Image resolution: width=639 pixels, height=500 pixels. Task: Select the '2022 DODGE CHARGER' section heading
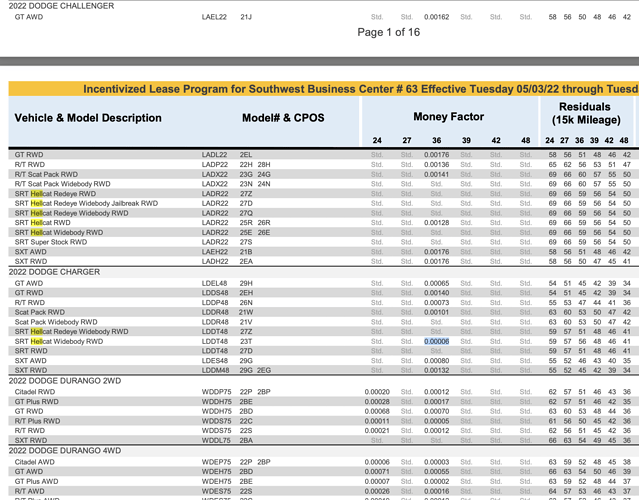pos(54,272)
